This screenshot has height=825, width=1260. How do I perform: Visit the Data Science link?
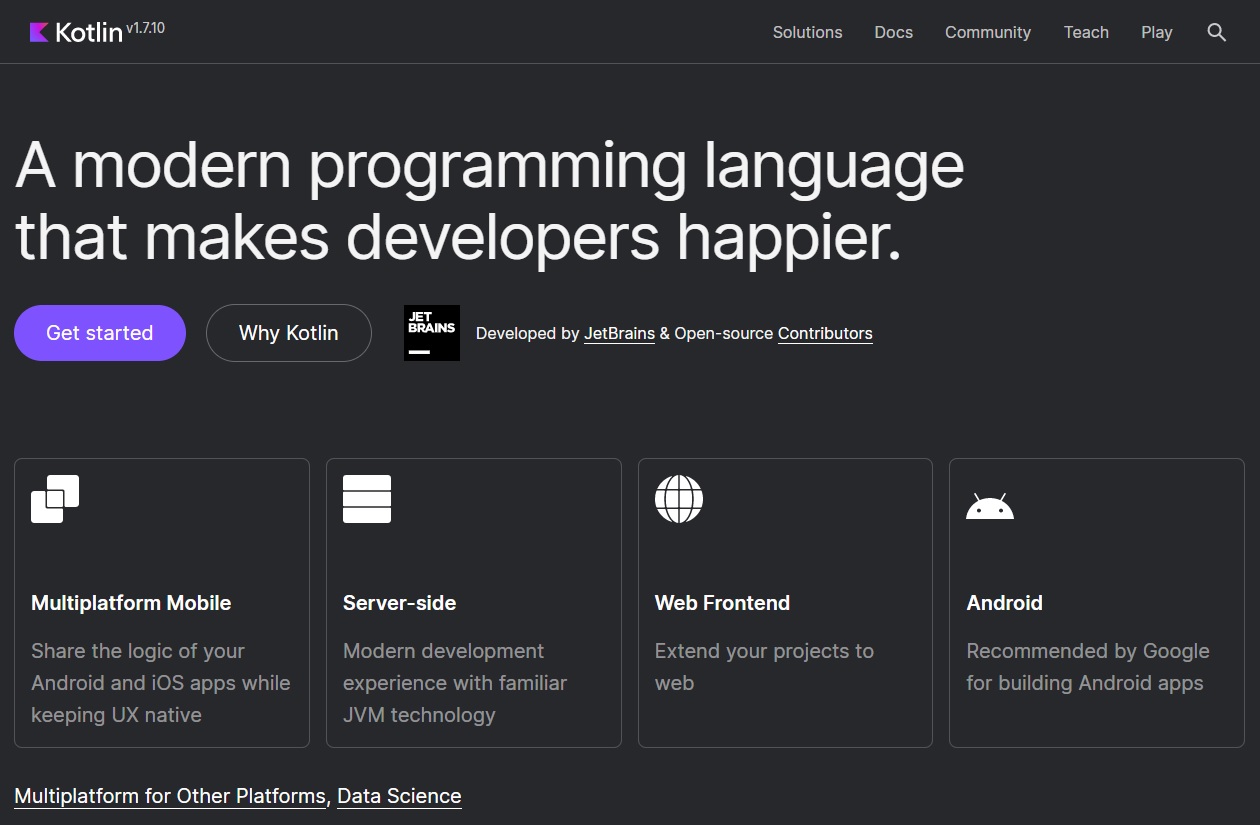399,796
